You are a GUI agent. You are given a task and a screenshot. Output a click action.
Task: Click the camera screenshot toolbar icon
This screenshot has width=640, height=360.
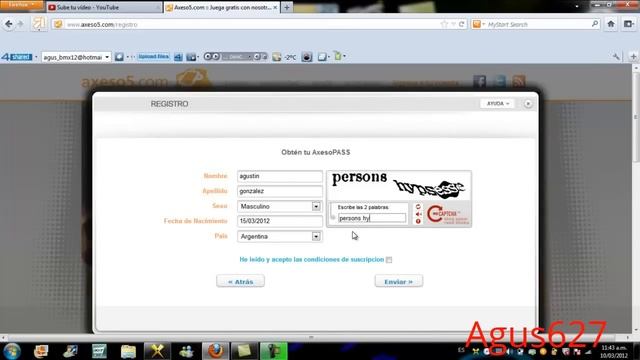tap(307, 57)
